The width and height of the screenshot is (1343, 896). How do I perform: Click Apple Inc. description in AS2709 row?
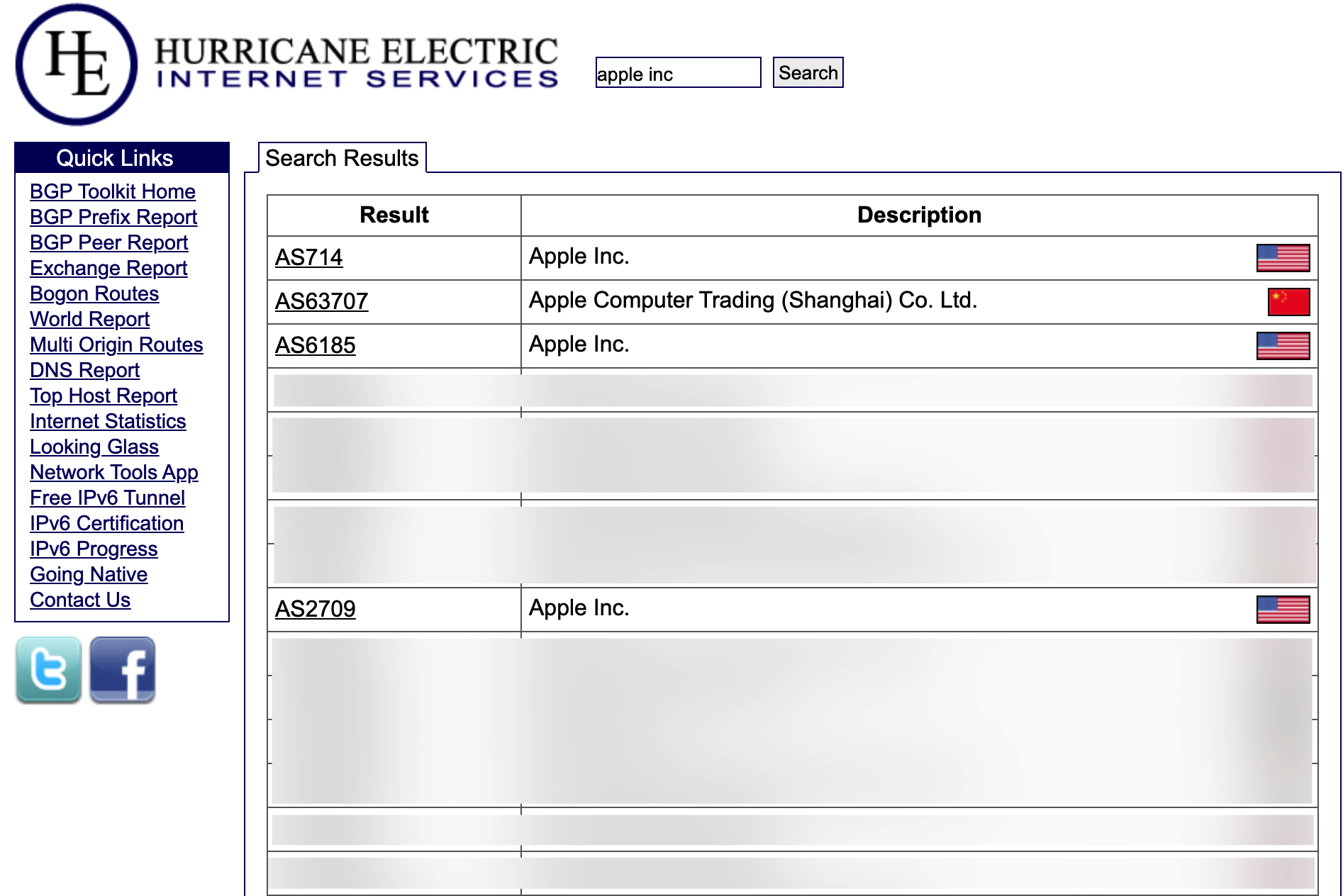coord(579,607)
